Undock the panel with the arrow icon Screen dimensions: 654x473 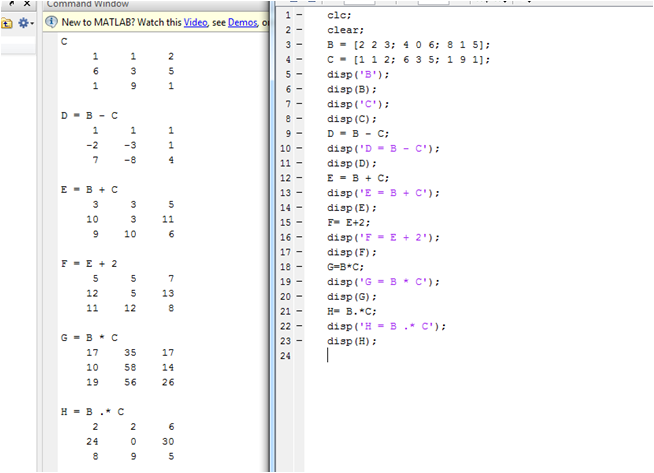[x=12, y=3]
